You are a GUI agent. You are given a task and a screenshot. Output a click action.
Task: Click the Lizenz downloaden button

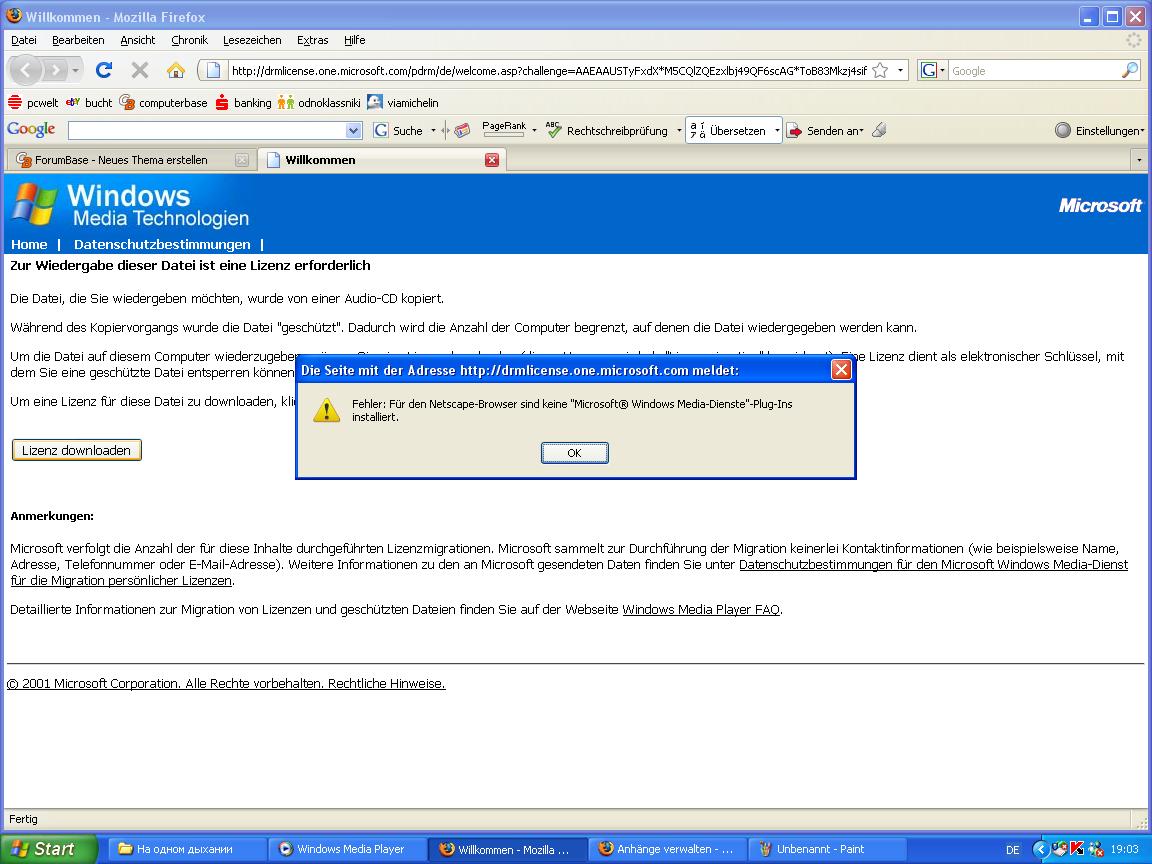click(x=76, y=450)
